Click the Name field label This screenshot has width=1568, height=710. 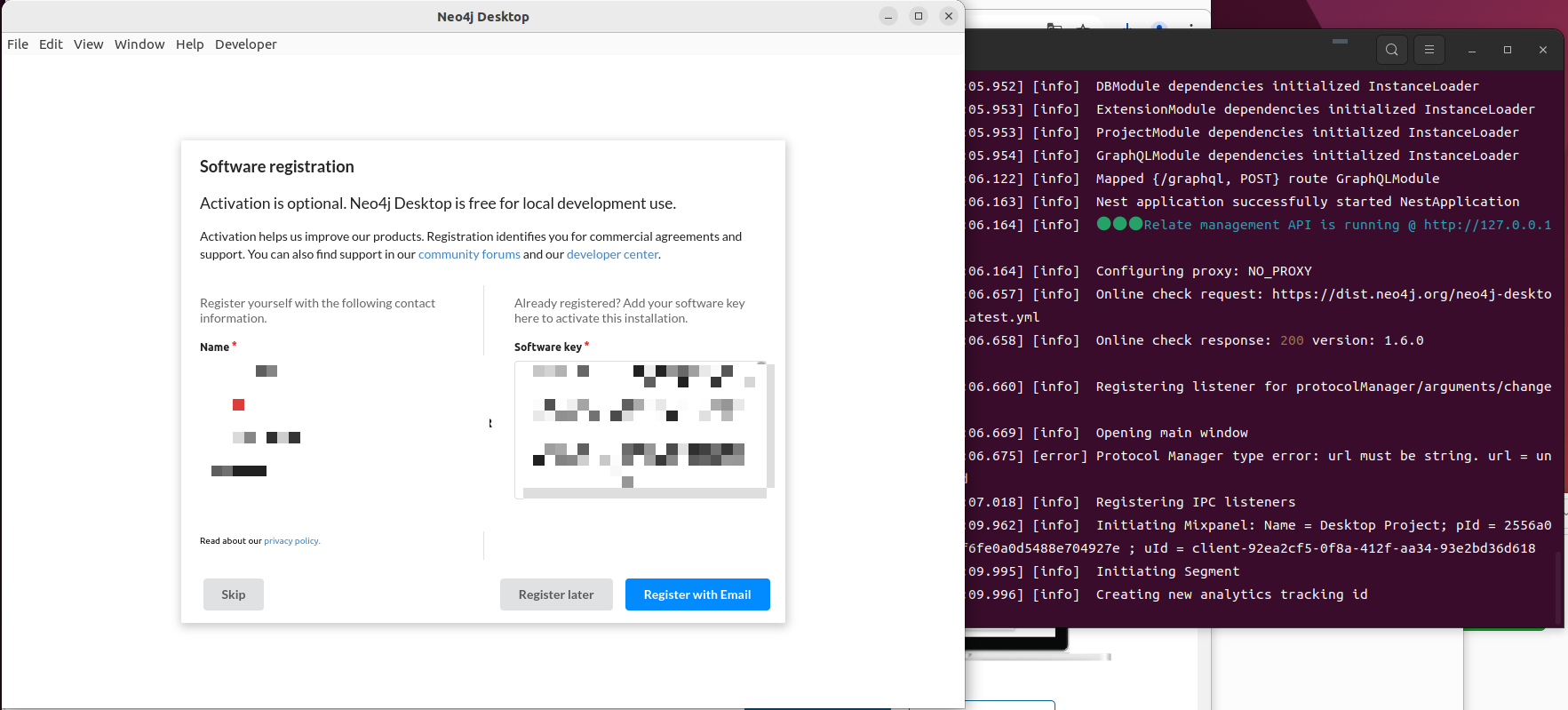tap(215, 347)
